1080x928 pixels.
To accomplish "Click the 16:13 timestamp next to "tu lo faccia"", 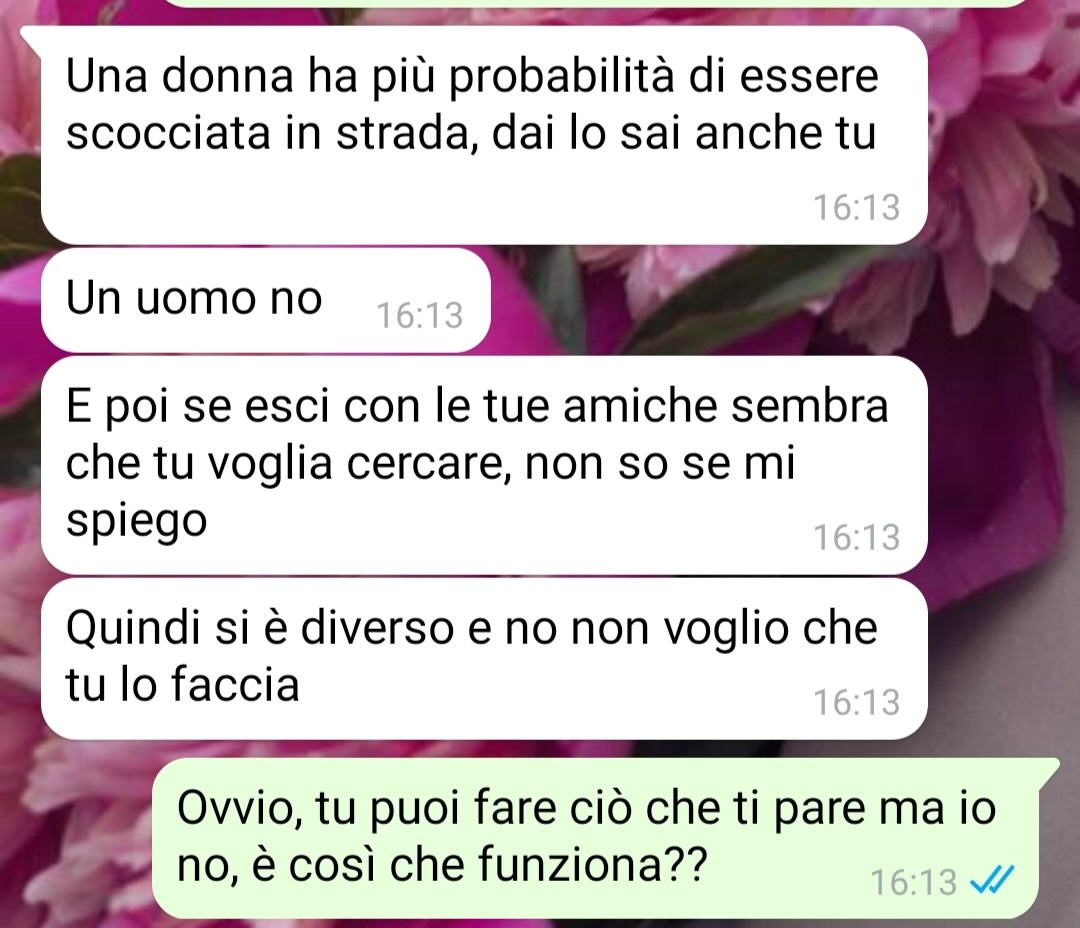I will point(856,703).
